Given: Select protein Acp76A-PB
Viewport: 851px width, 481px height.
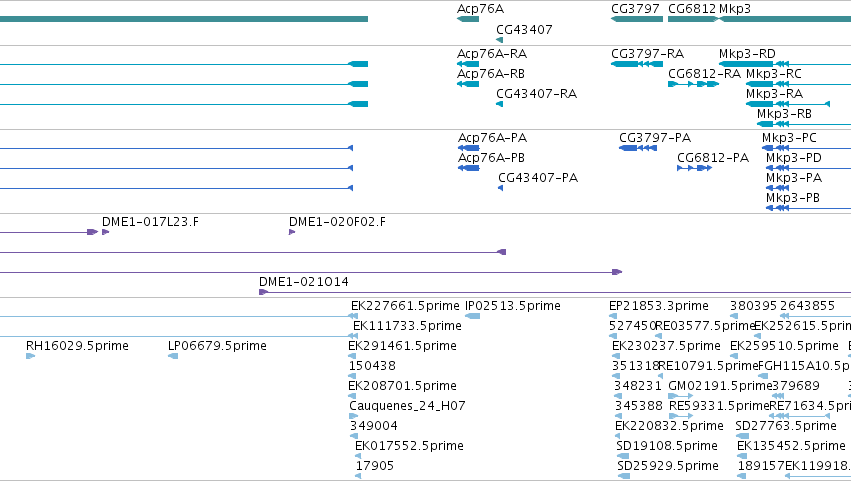Looking at the screenshot, I should 491,158.
